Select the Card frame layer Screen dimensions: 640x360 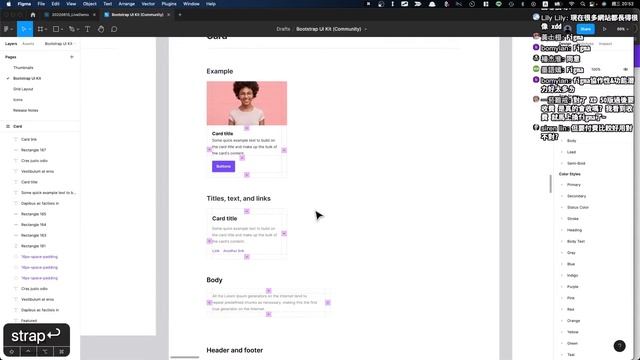pos(18,127)
